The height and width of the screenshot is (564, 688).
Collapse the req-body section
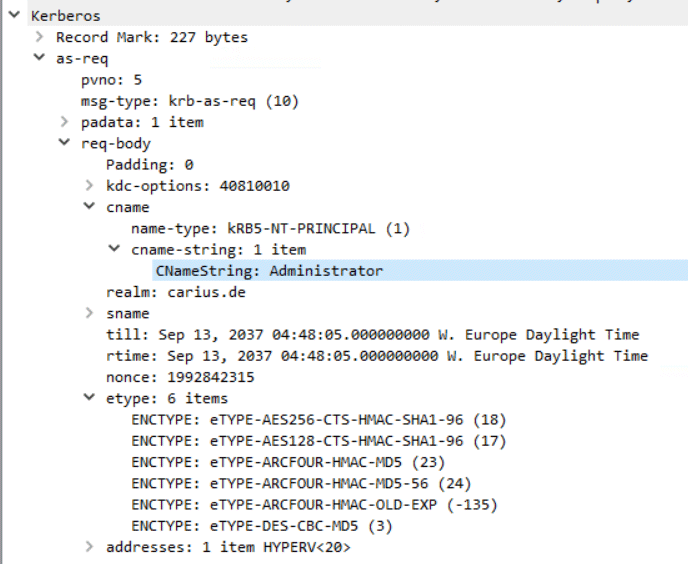pyautogui.click(x=64, y=142)
